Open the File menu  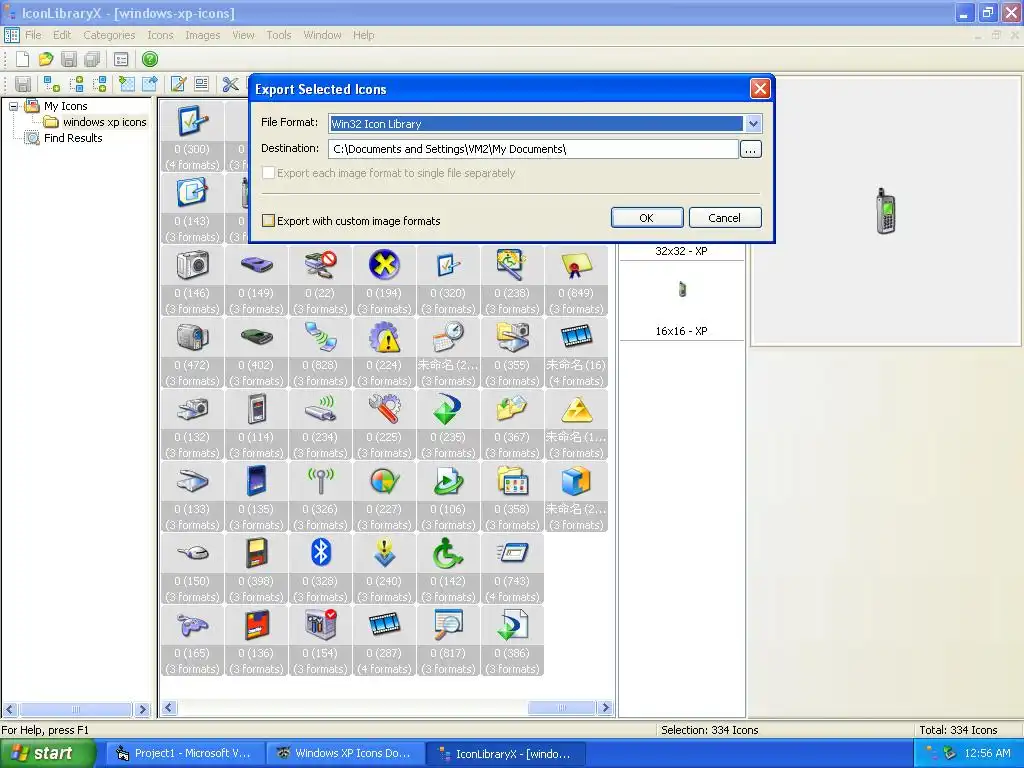[x=33, y=35]
